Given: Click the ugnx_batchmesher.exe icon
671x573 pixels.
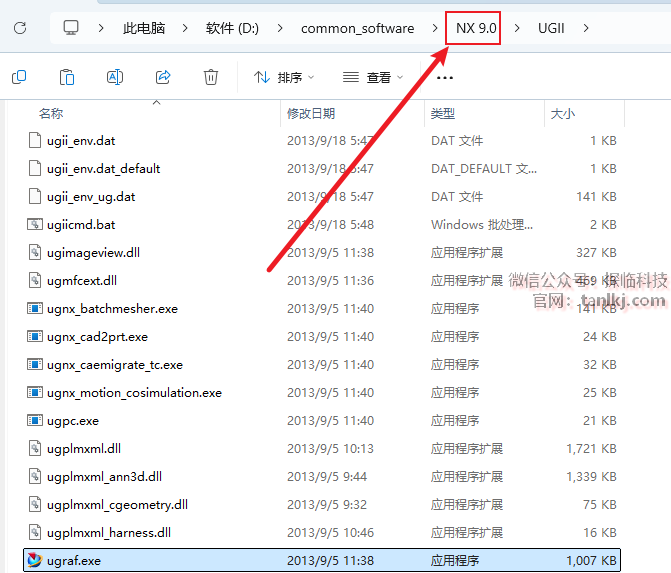Looking at the screenshot, I should point(35,308).
